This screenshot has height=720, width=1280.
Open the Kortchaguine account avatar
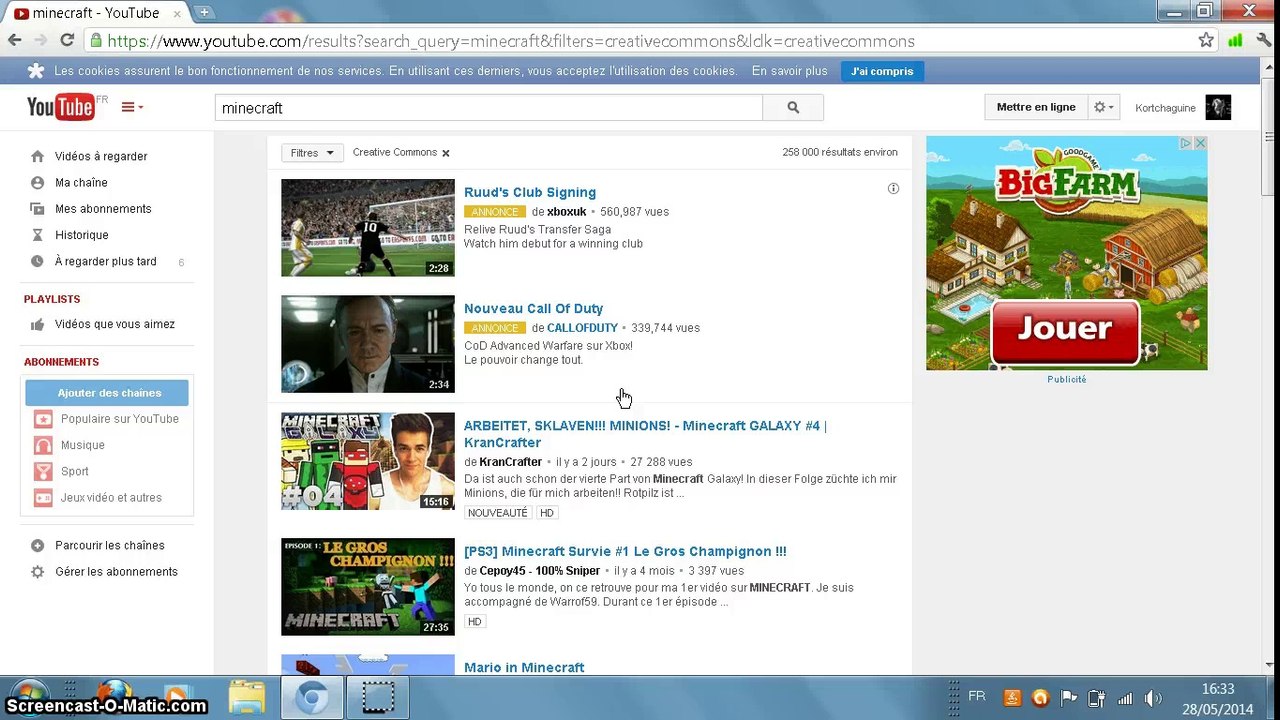1218,107
